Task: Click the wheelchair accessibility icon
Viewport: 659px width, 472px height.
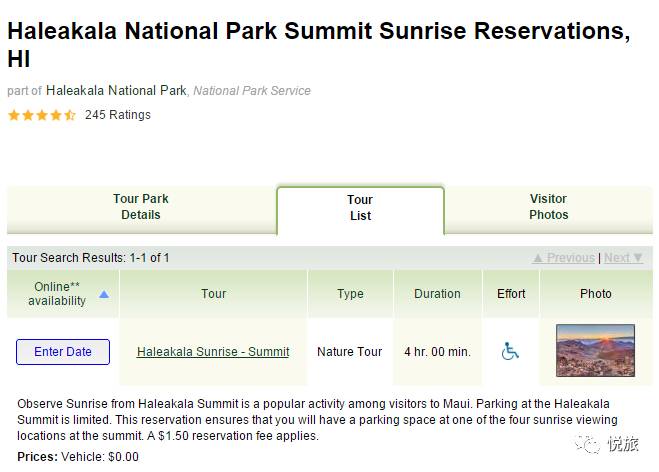Action: [510, 351]
